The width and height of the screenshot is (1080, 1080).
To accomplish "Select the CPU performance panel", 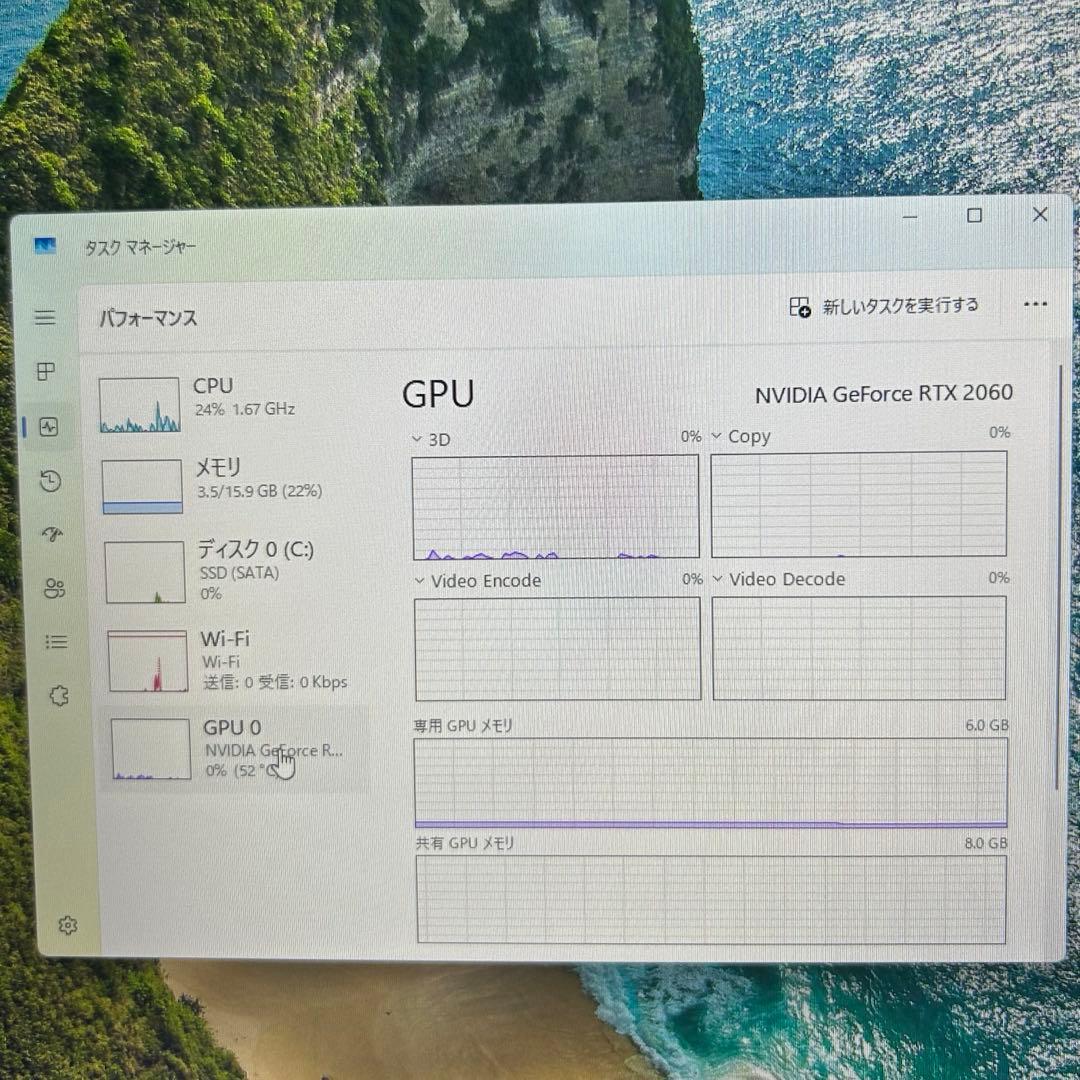I will (x=230, y=404).
